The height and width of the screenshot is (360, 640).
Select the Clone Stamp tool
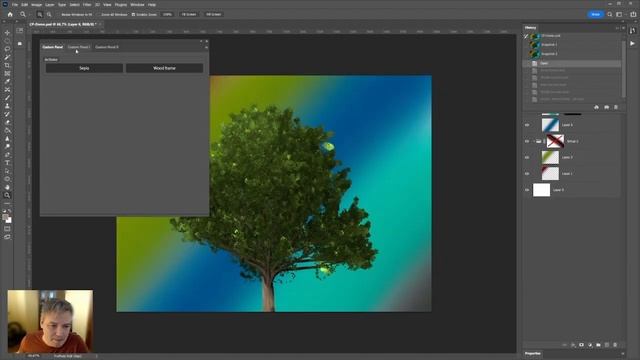[7, 106]
